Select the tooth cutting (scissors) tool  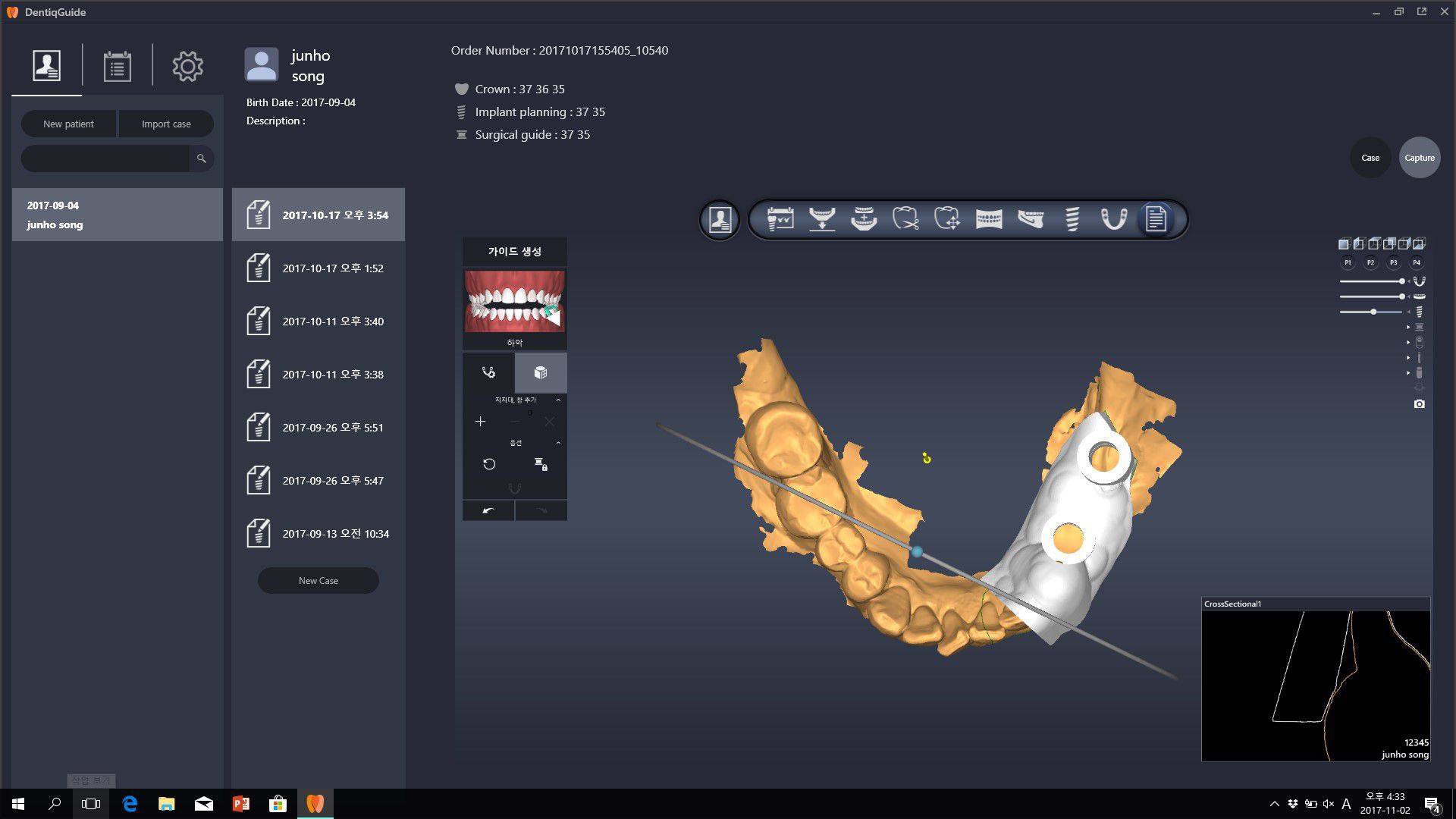click(x=906, y=219)
